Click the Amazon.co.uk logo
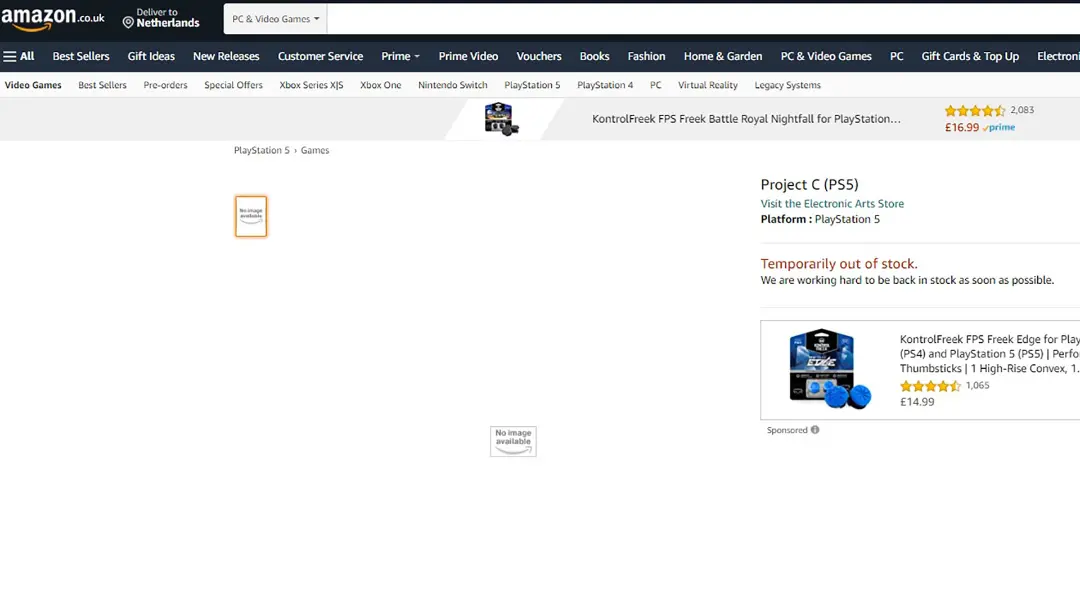The width and height of the screenshot is (1080, 608). [x=53, y=19]
